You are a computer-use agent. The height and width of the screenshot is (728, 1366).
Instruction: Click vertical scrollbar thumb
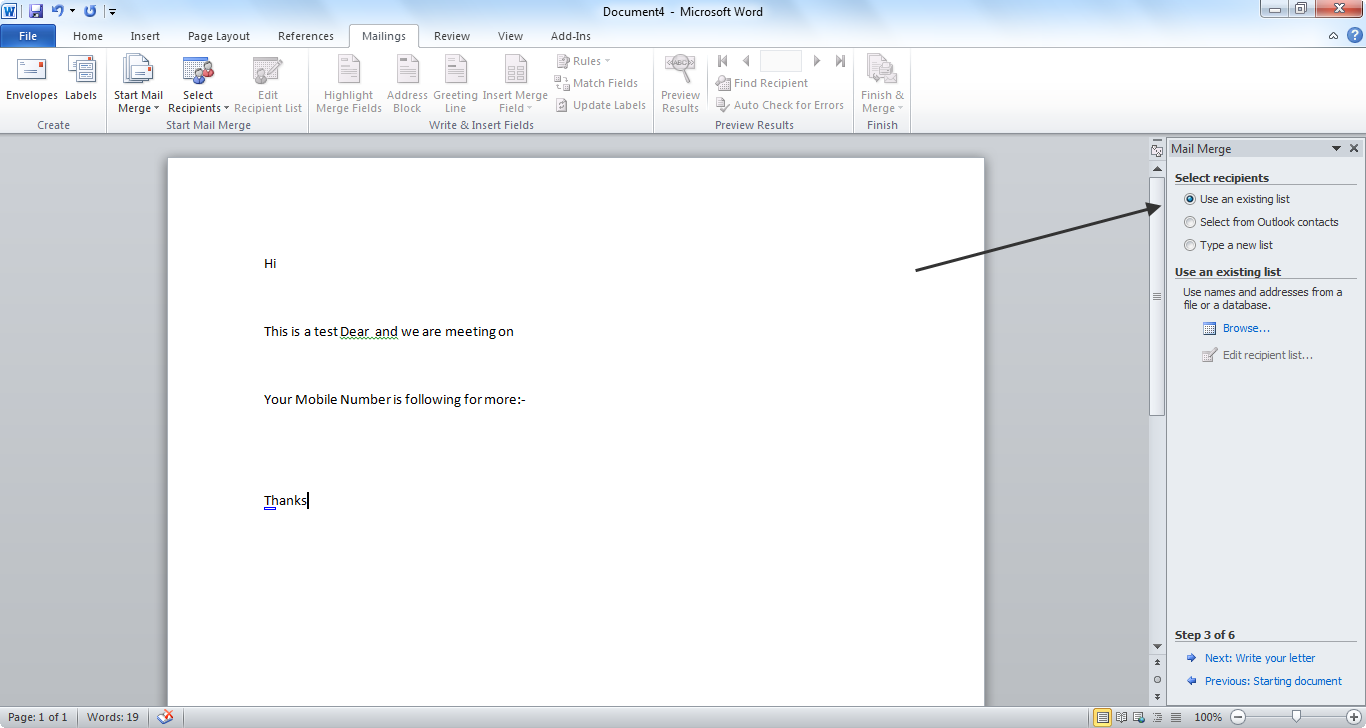[1157, 296]
